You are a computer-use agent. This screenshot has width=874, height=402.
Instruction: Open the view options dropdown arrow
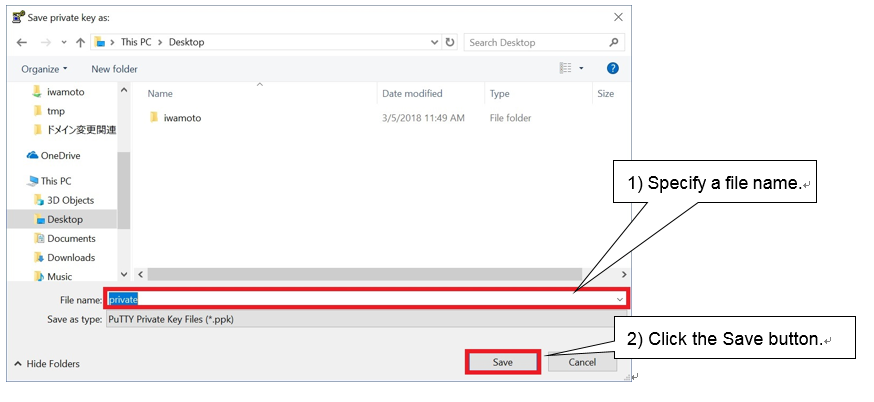click(x=581, y=68)
